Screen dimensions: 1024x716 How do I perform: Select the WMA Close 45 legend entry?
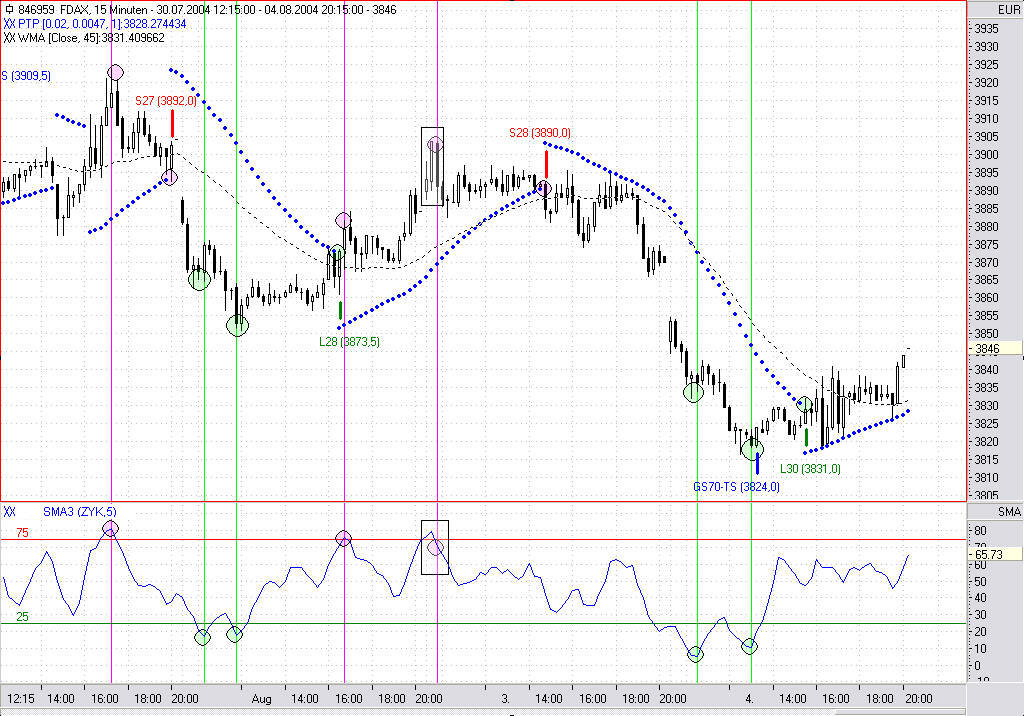tap(90, 38)
